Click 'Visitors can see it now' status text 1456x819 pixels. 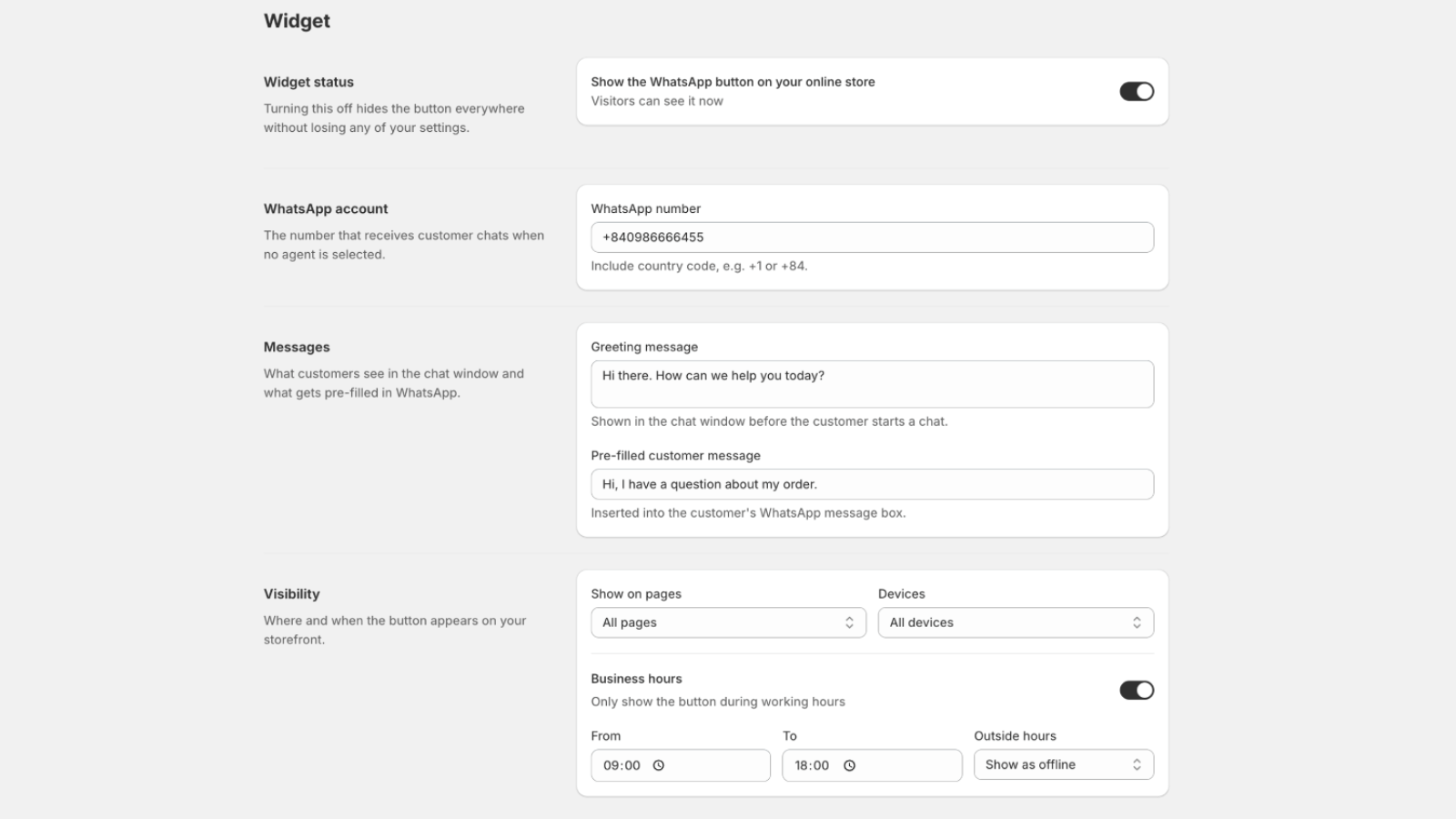657,101
